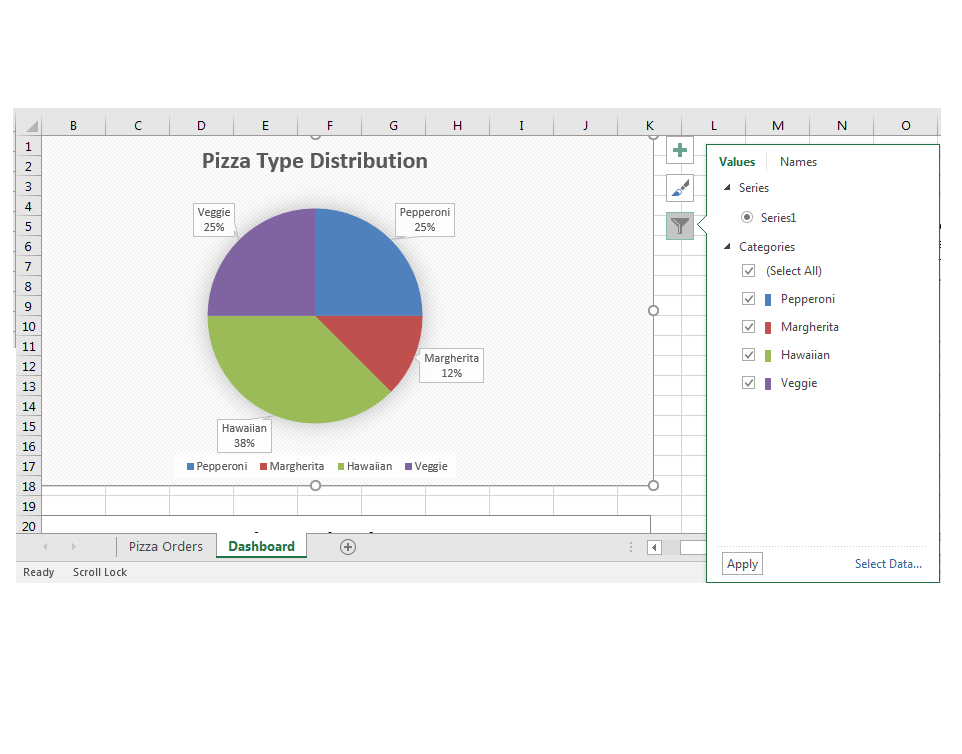Uncheck the Pepperoni category checkbox

[x=748, y=299]
